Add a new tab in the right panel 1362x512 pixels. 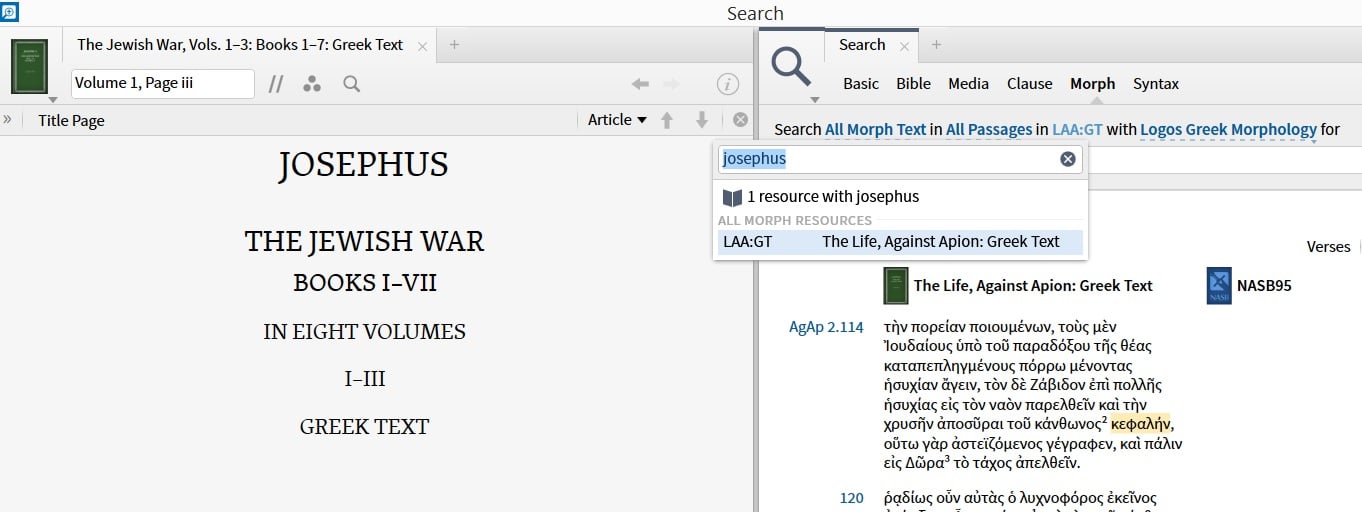pyautogui.click(x=937, y=45)
